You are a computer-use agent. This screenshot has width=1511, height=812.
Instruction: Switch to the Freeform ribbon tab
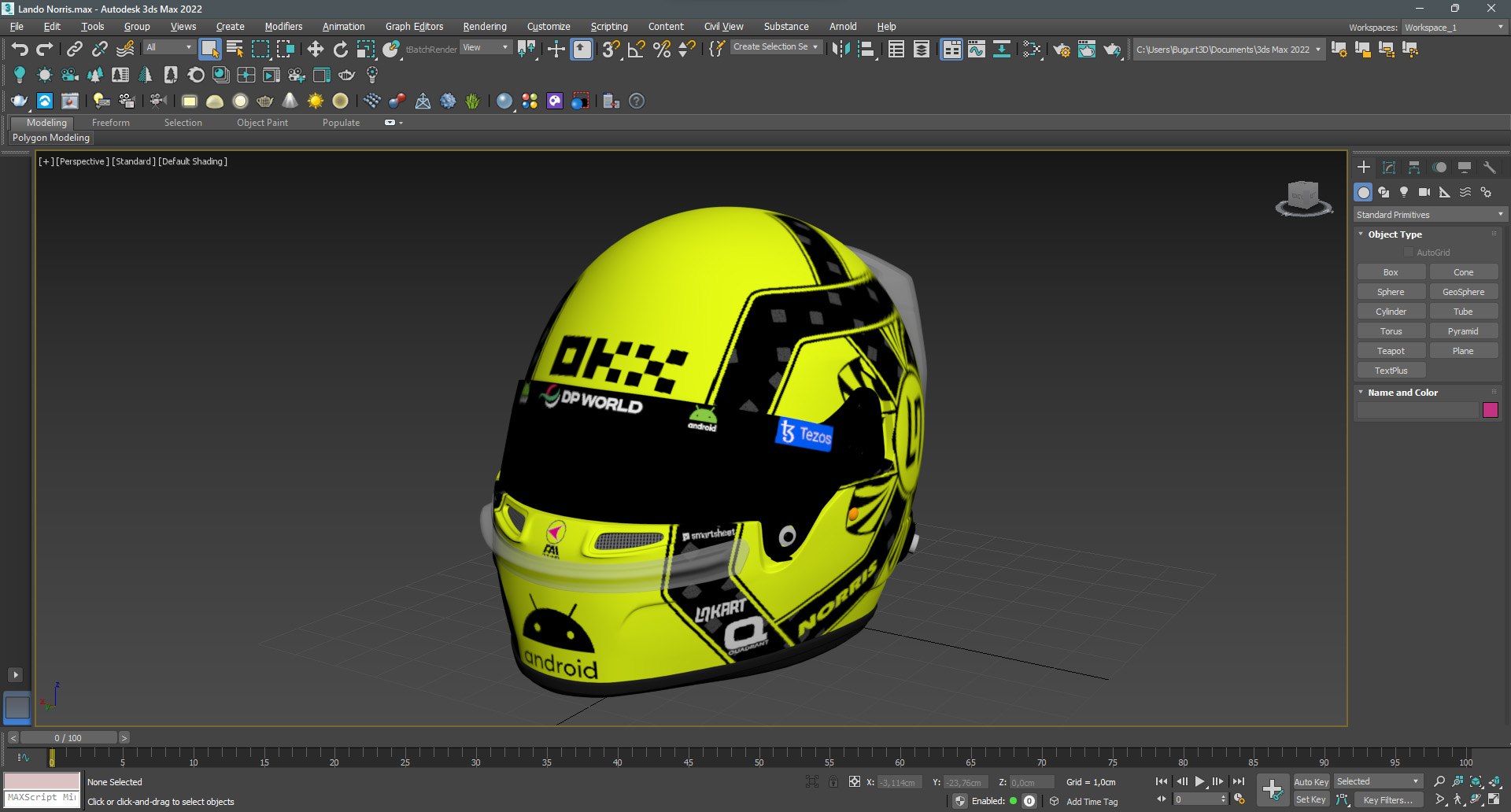(111, 123)
